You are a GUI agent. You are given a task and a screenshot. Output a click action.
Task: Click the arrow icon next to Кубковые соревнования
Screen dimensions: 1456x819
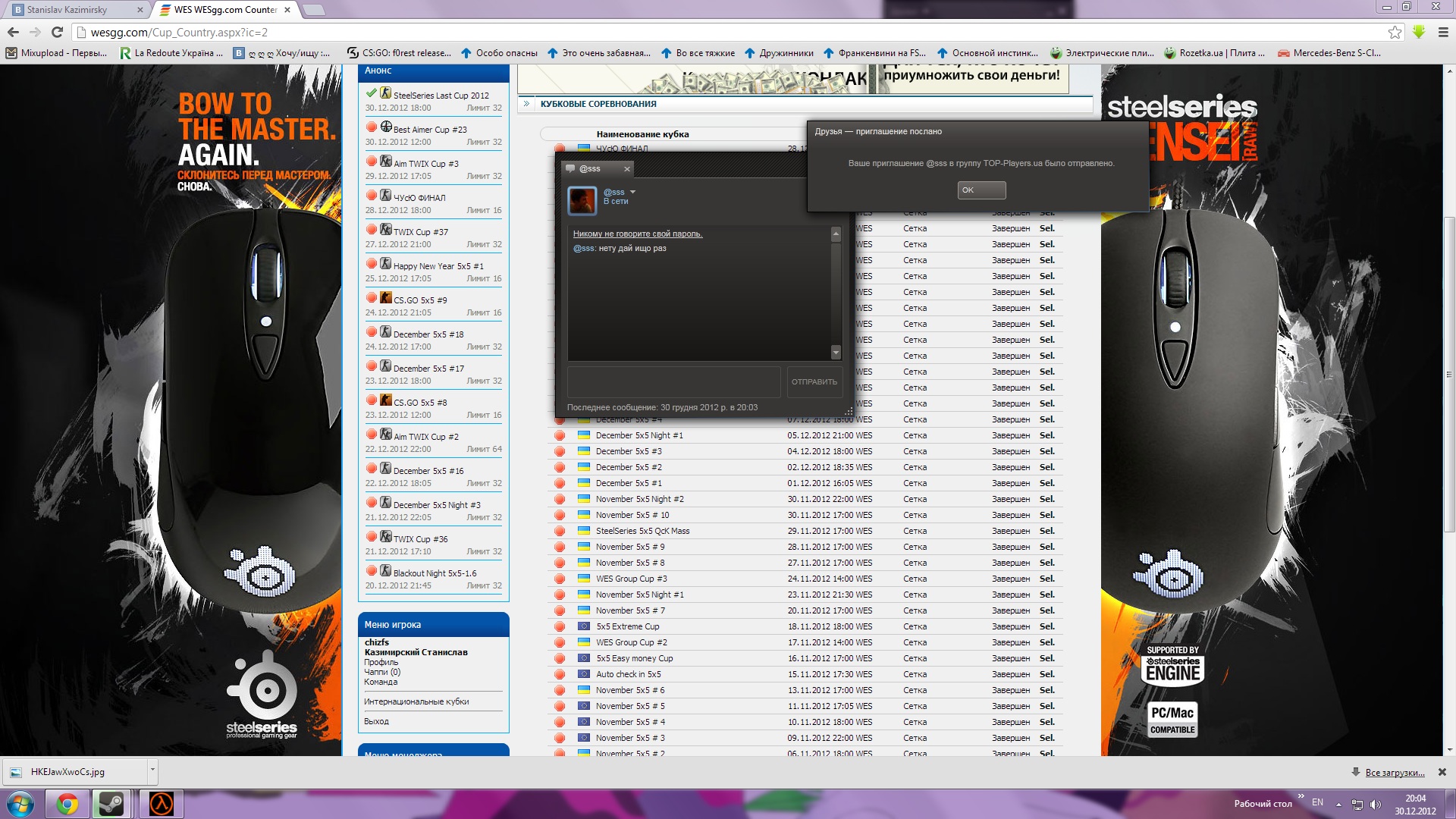[x=526, y=104]
